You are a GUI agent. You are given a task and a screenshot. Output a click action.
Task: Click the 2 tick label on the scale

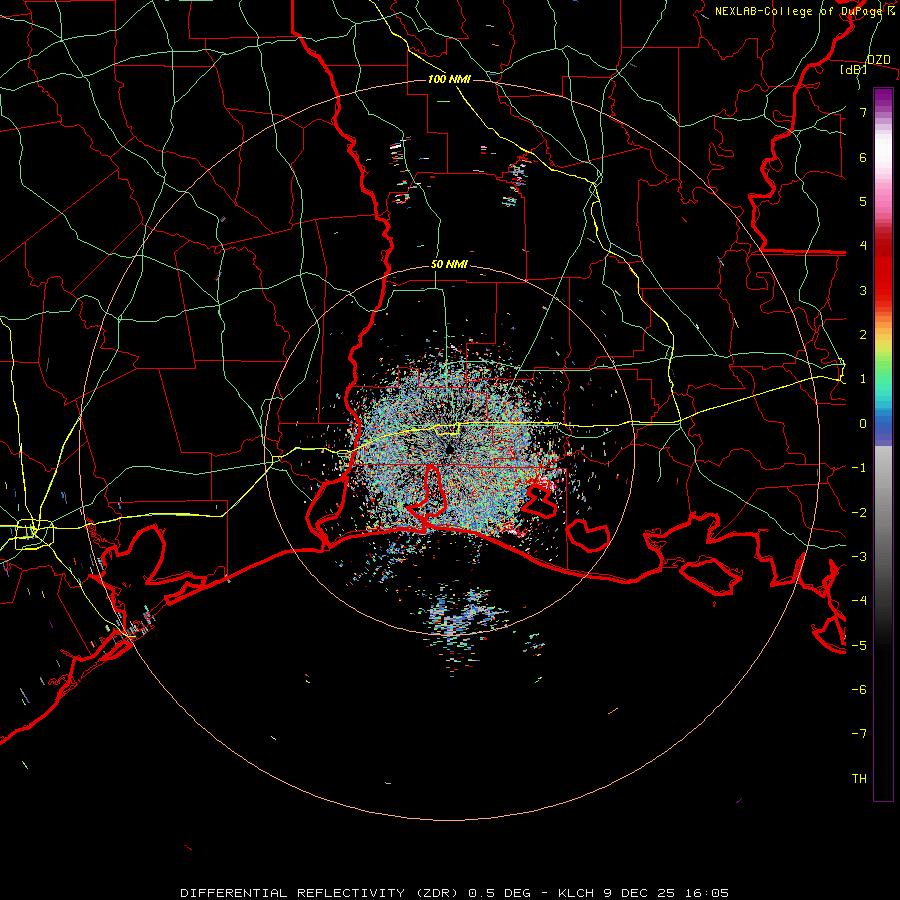pyautogui.click(x=863, y=335)
